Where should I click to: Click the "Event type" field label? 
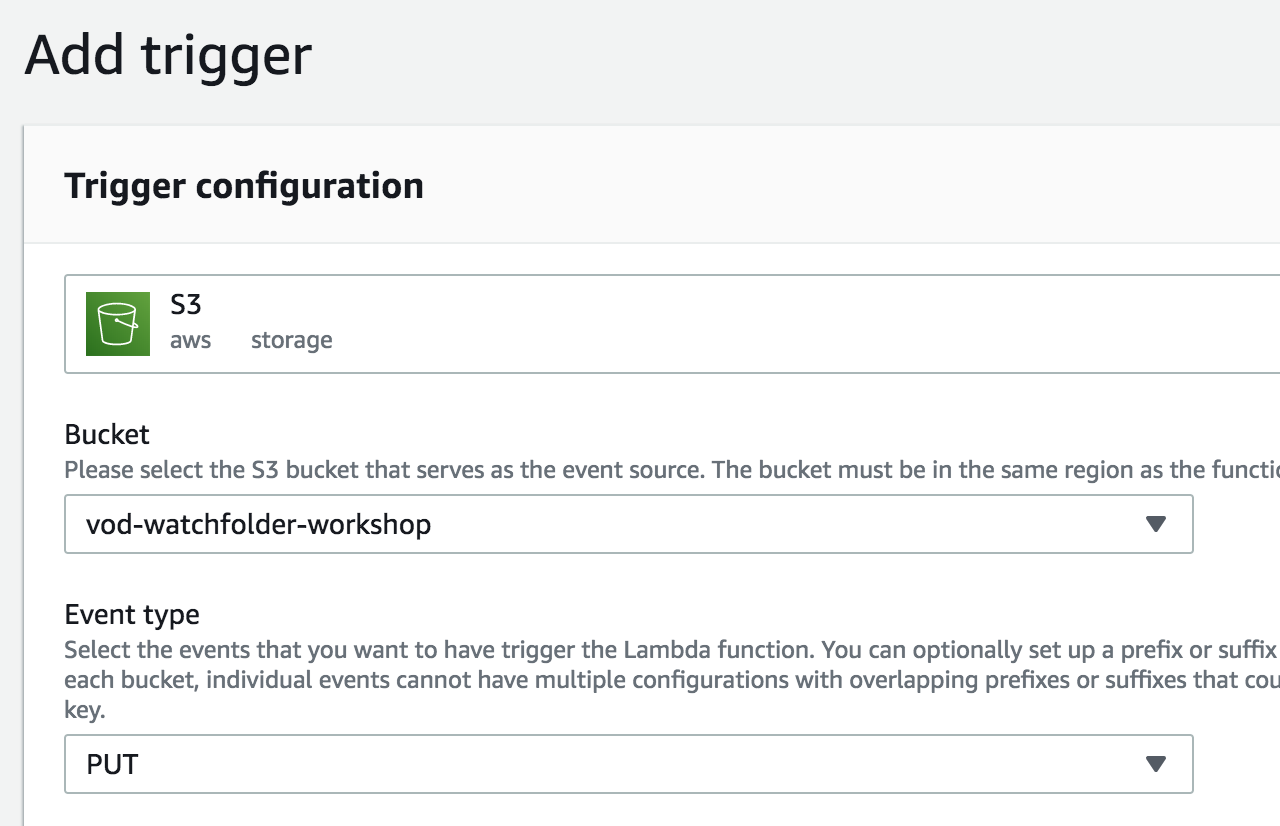coord(132,614)
